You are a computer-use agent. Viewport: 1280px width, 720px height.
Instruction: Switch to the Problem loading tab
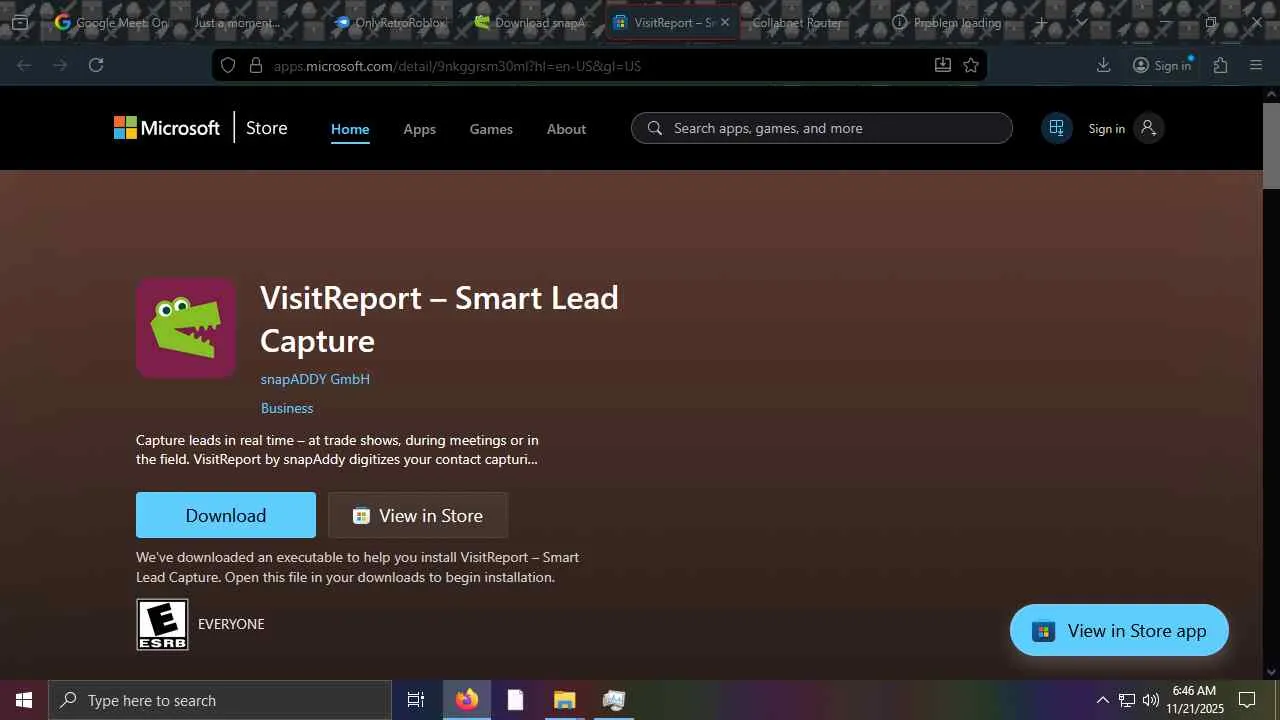pyautogui.click(x=946, y=22)
